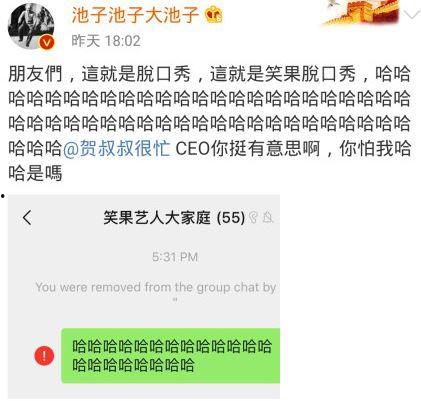This screenshot has width=421, height=401.
Task: Tap the closing text 哈是嗎 in post
Action: [35, 173]
